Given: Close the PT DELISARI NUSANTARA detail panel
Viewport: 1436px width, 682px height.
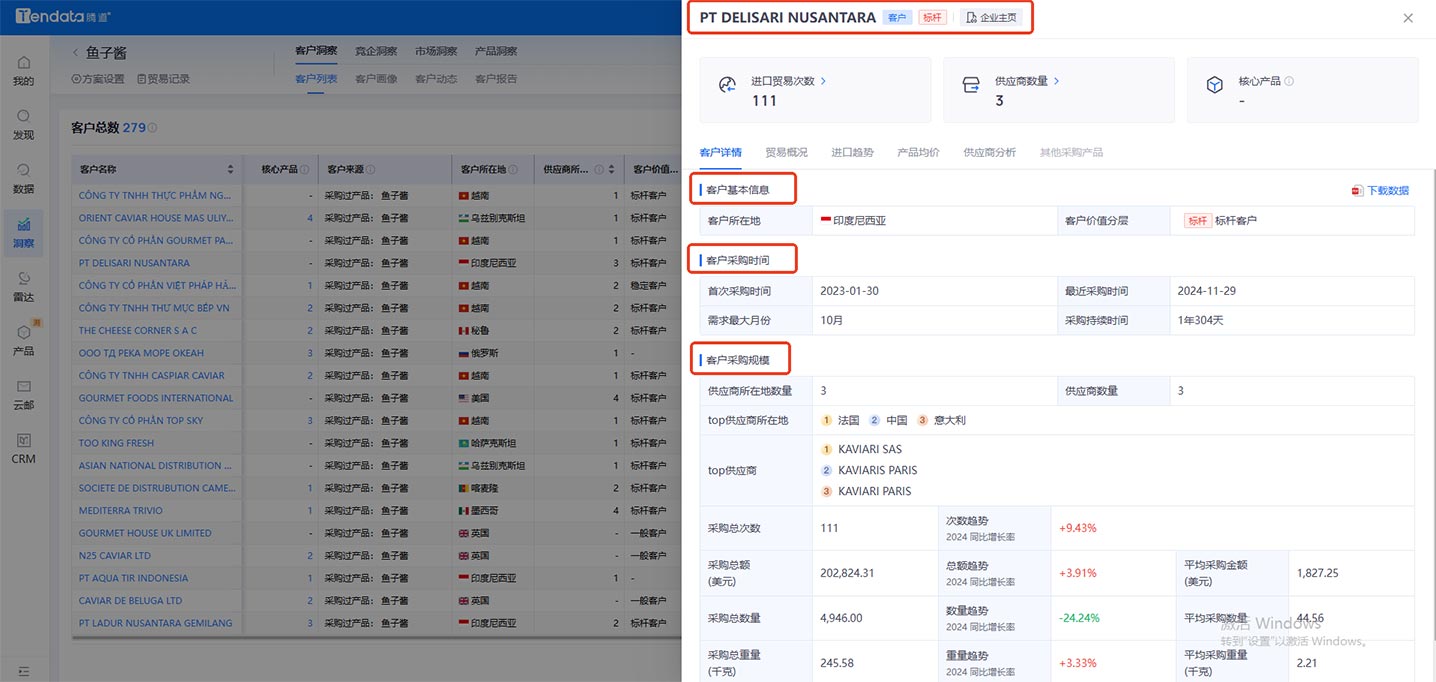Looking at the screenshot, I should click(1408, 18).
